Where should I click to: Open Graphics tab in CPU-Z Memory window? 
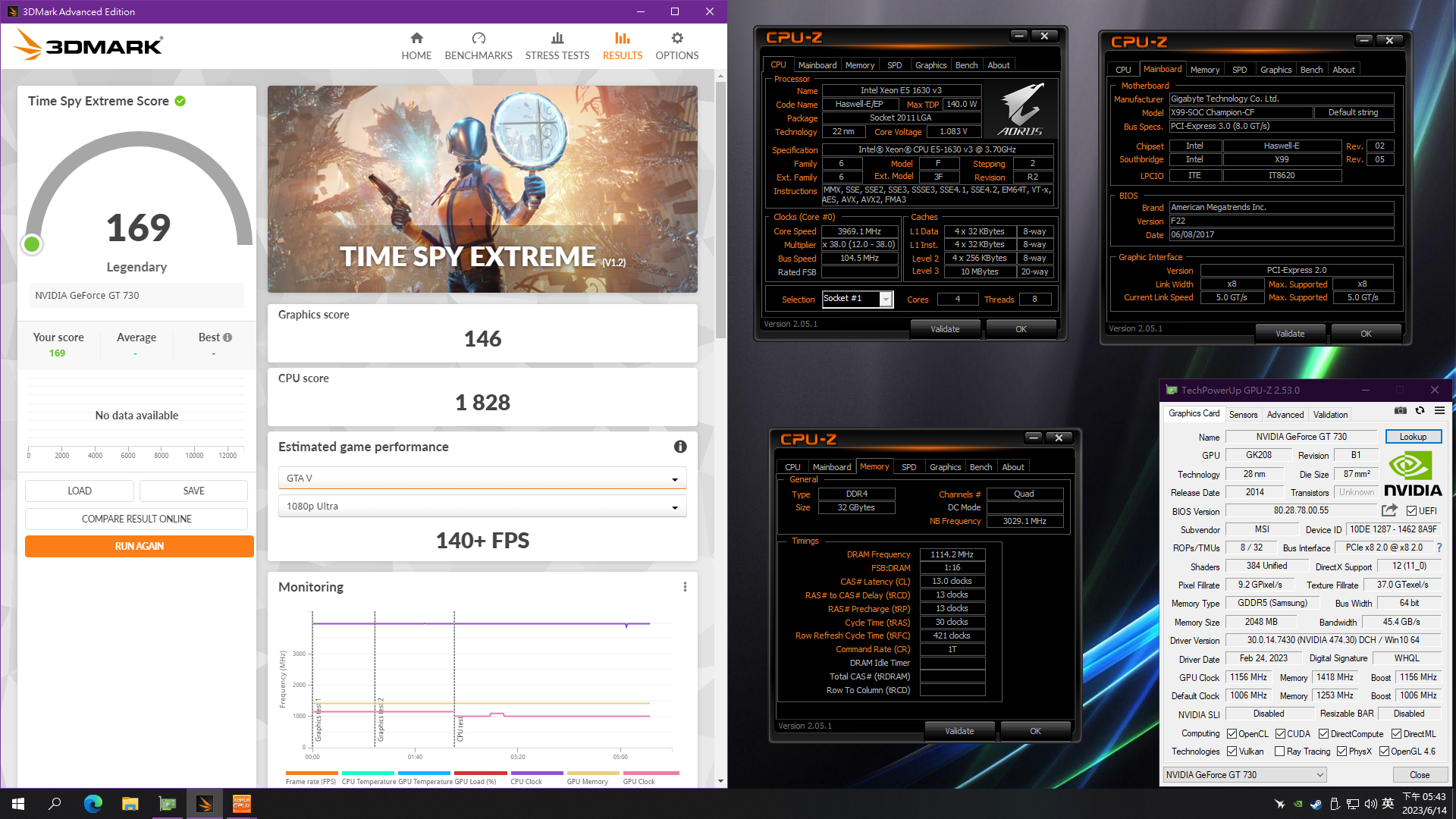click(x=945, y=467)
